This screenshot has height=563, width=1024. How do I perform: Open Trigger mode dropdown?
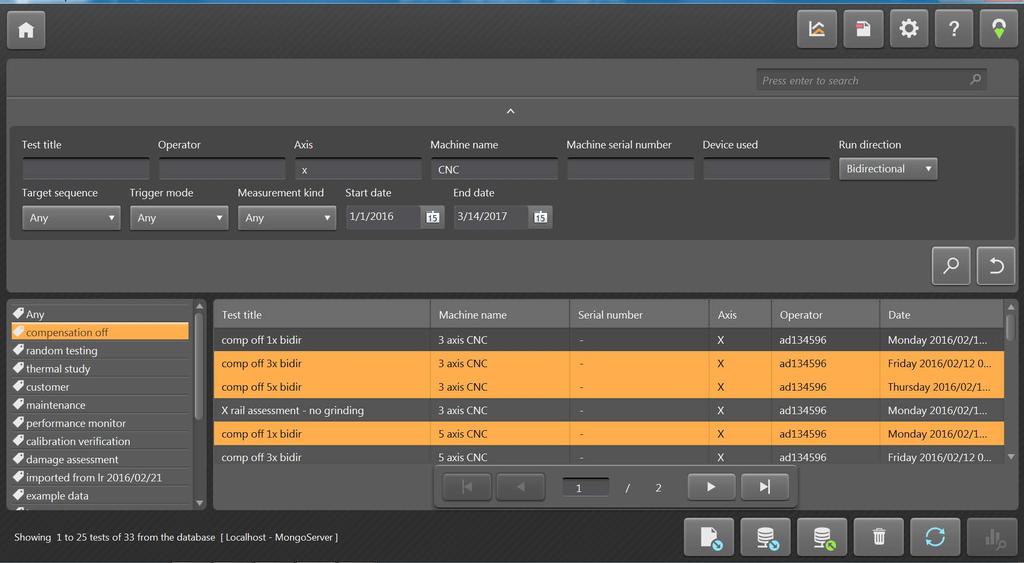pos(179,218)
